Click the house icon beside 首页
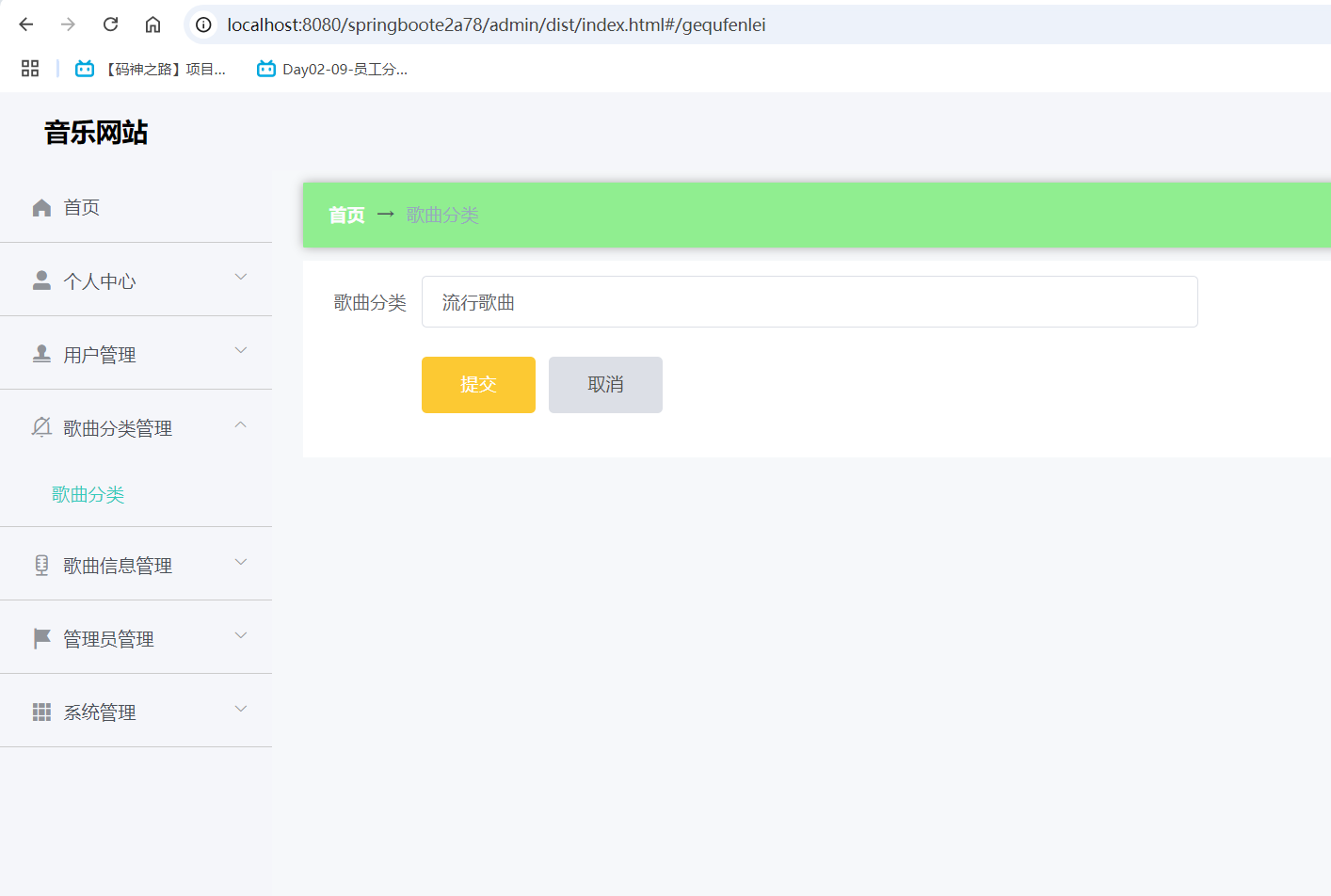This screenshot has width=1331, height=896. pyautogui.click(x=41, y=207)
